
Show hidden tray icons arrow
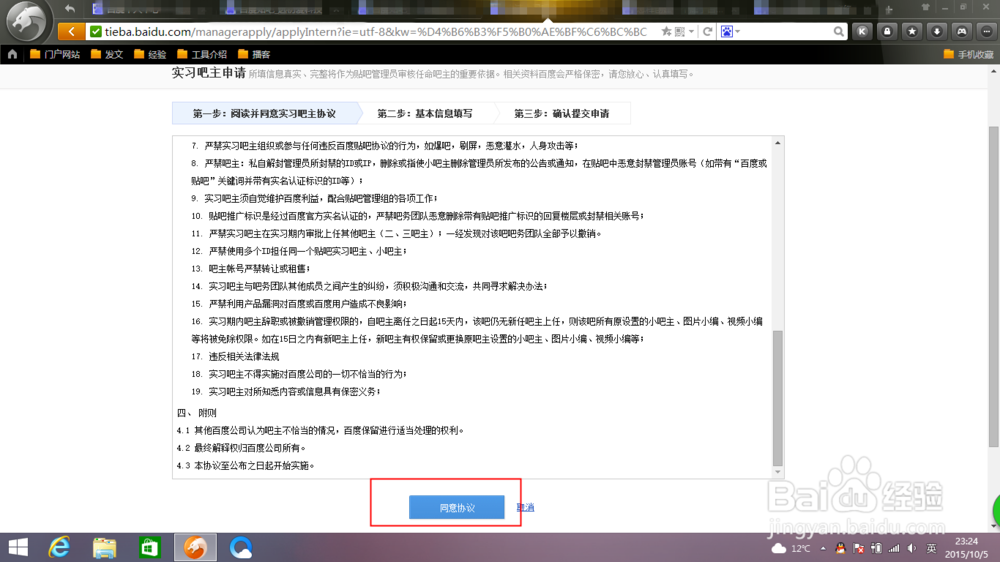pyautogui.click(x=823, y=549)
